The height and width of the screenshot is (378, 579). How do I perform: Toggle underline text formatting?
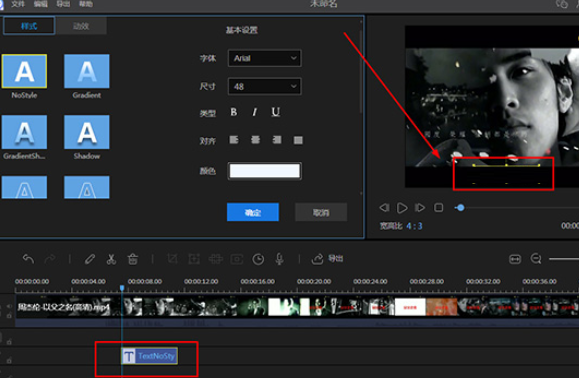(275, 112)
